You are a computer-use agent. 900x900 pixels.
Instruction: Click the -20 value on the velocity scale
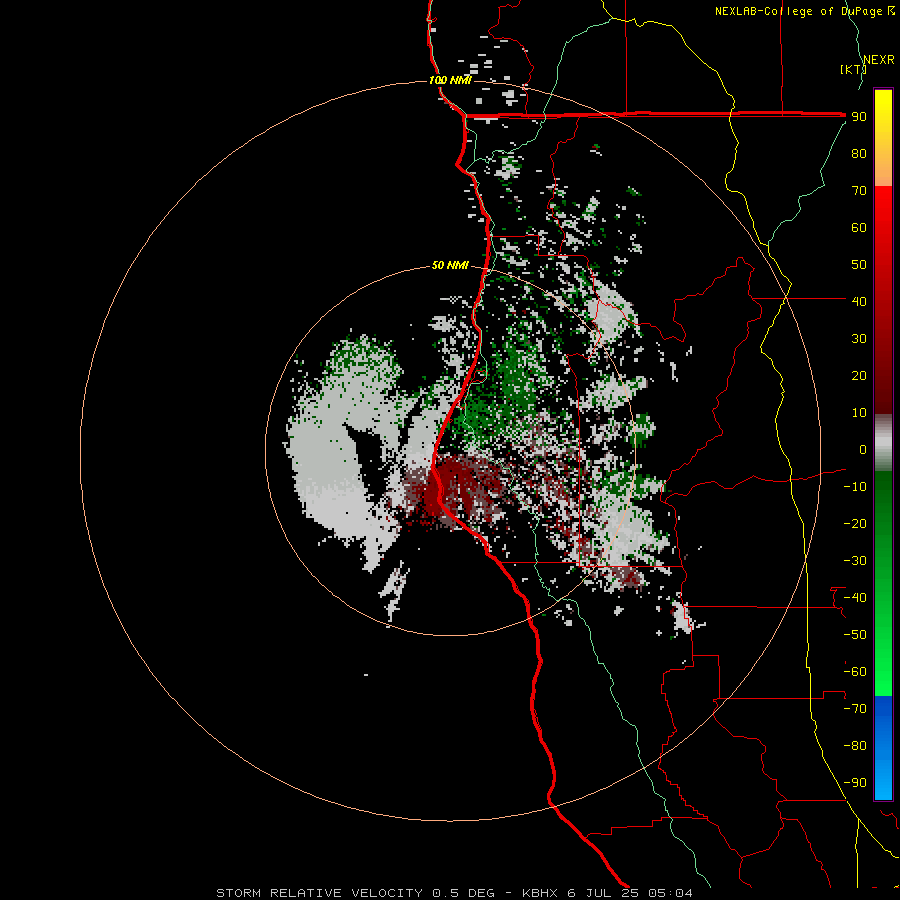(x=855, y=523)
